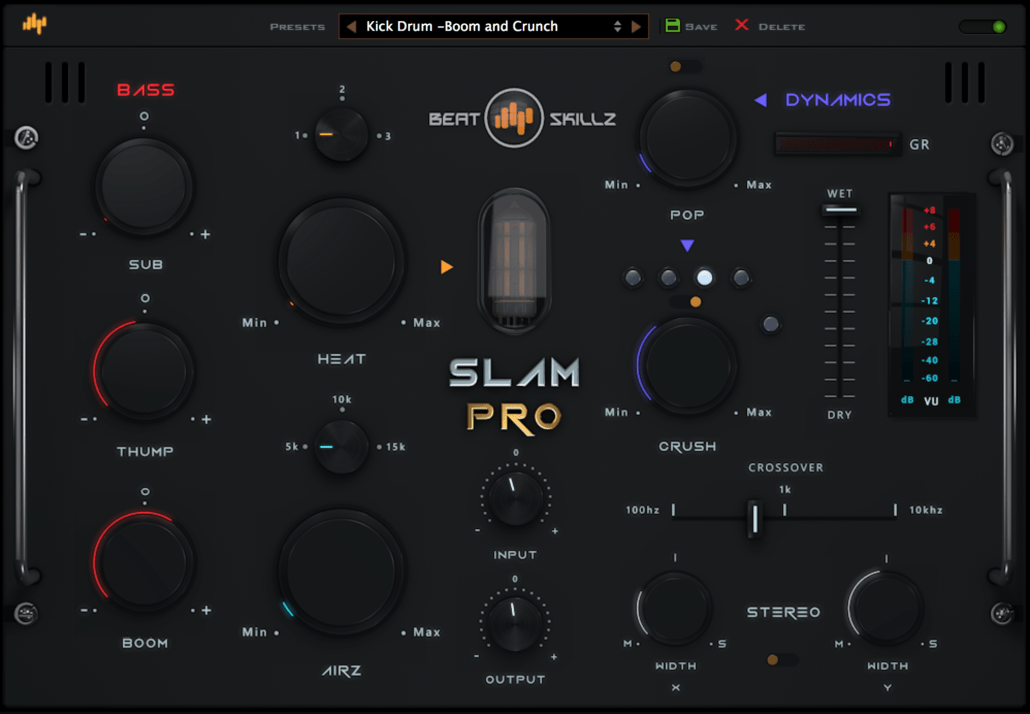
Task: Click the STEREO section label
Action: coord(784,612)
